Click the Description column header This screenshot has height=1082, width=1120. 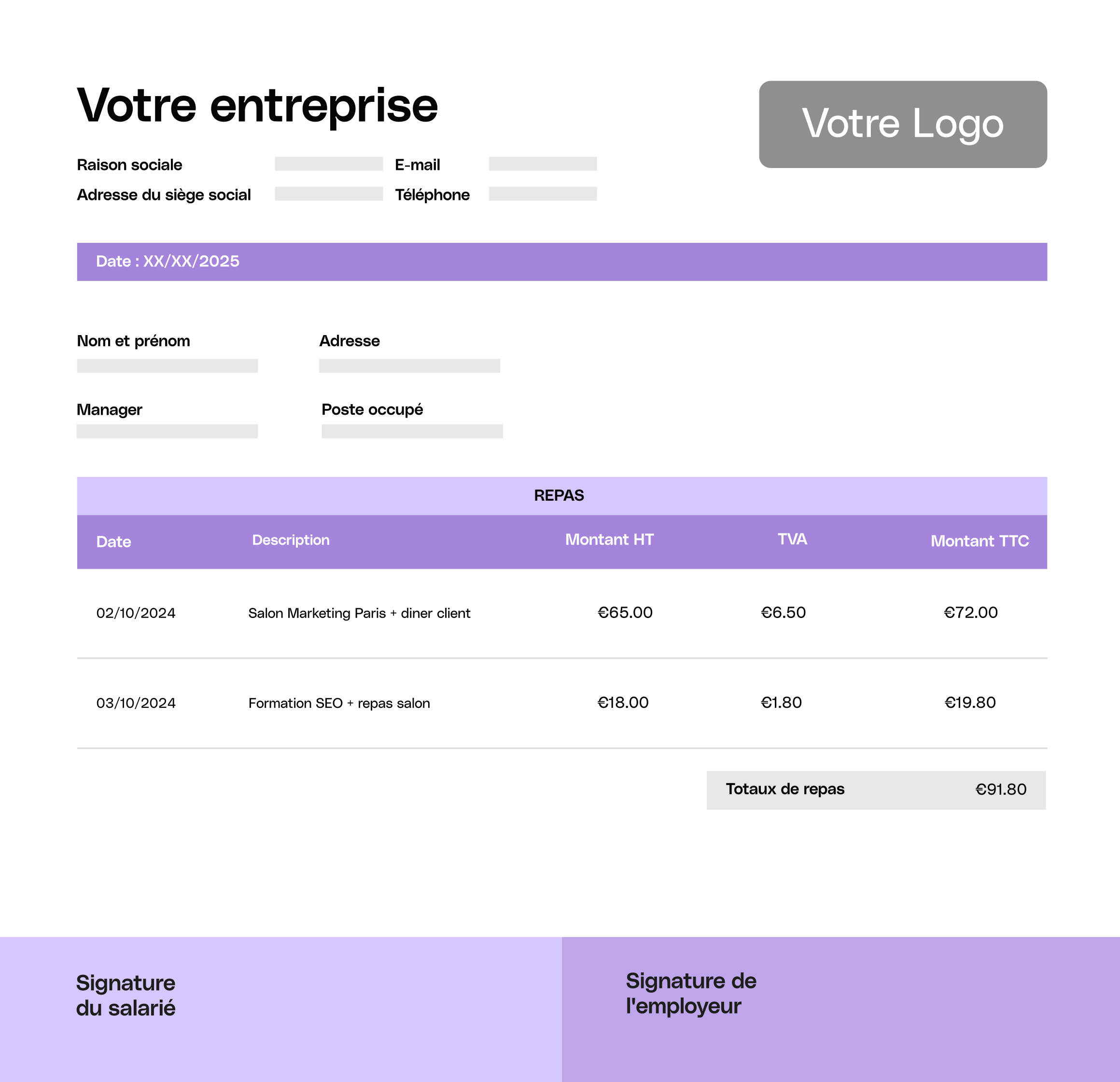point(290,540)
